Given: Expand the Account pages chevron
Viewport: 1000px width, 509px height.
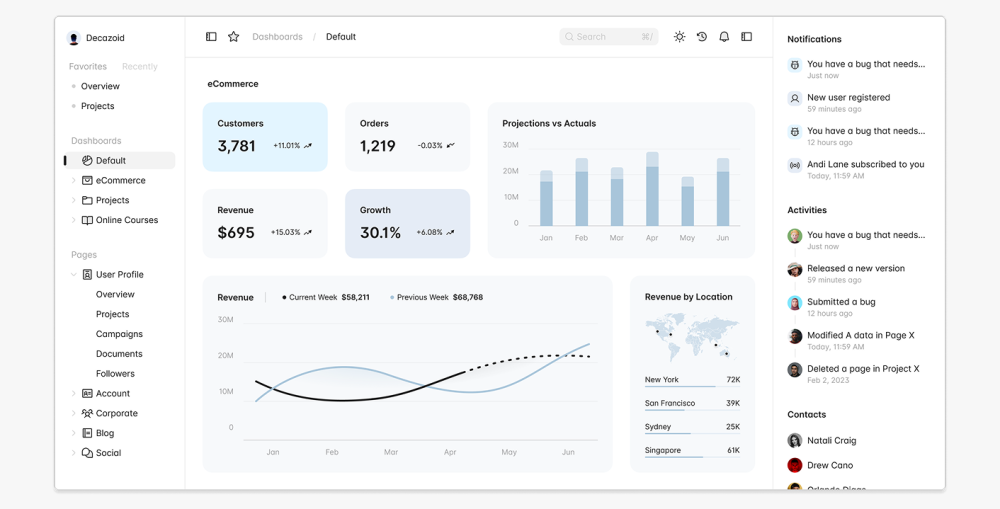Looking at the screenshot, I should click(x=73, y=394).
